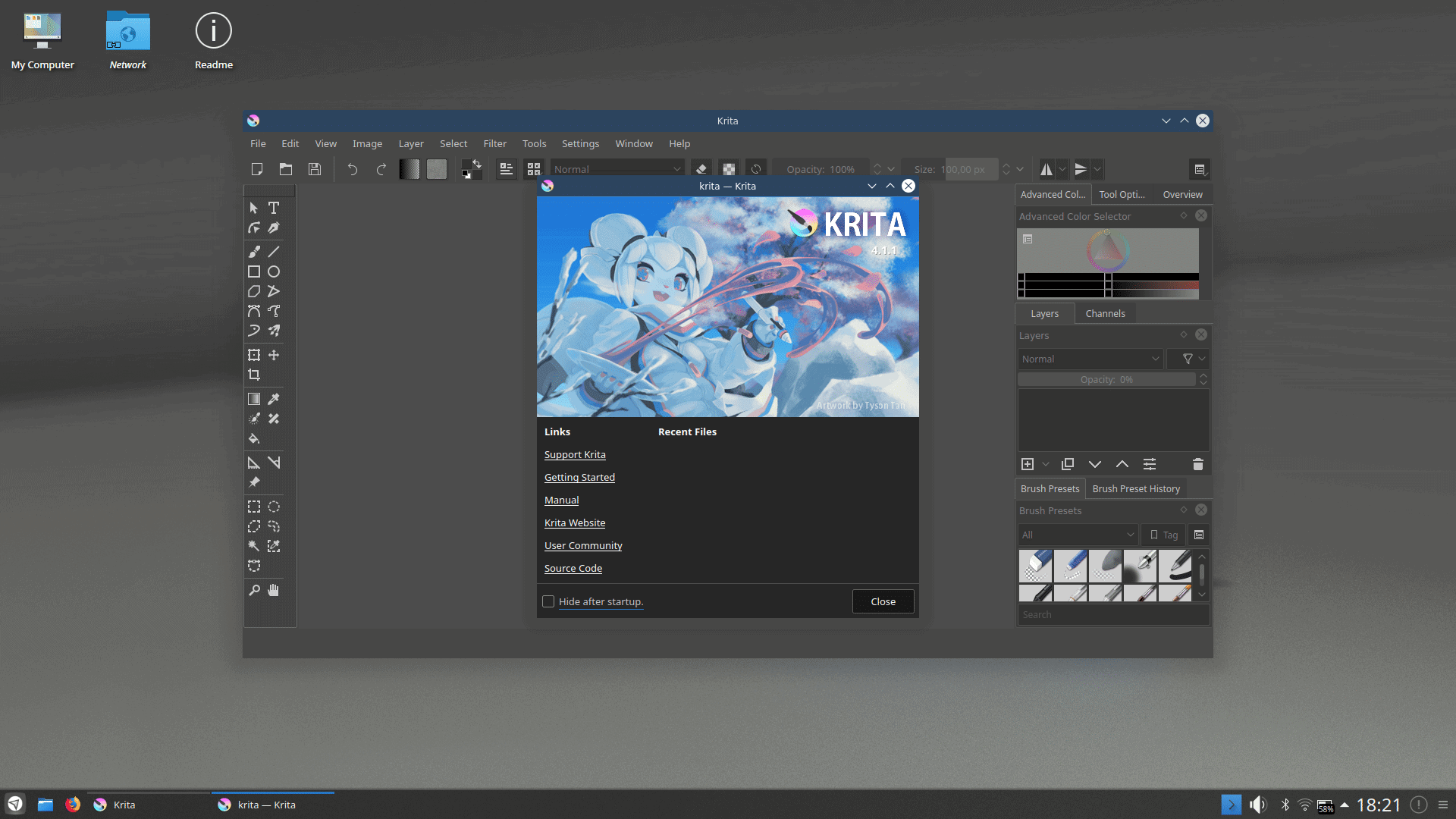Toggle the eraser mode button

(x=701, y=169)
